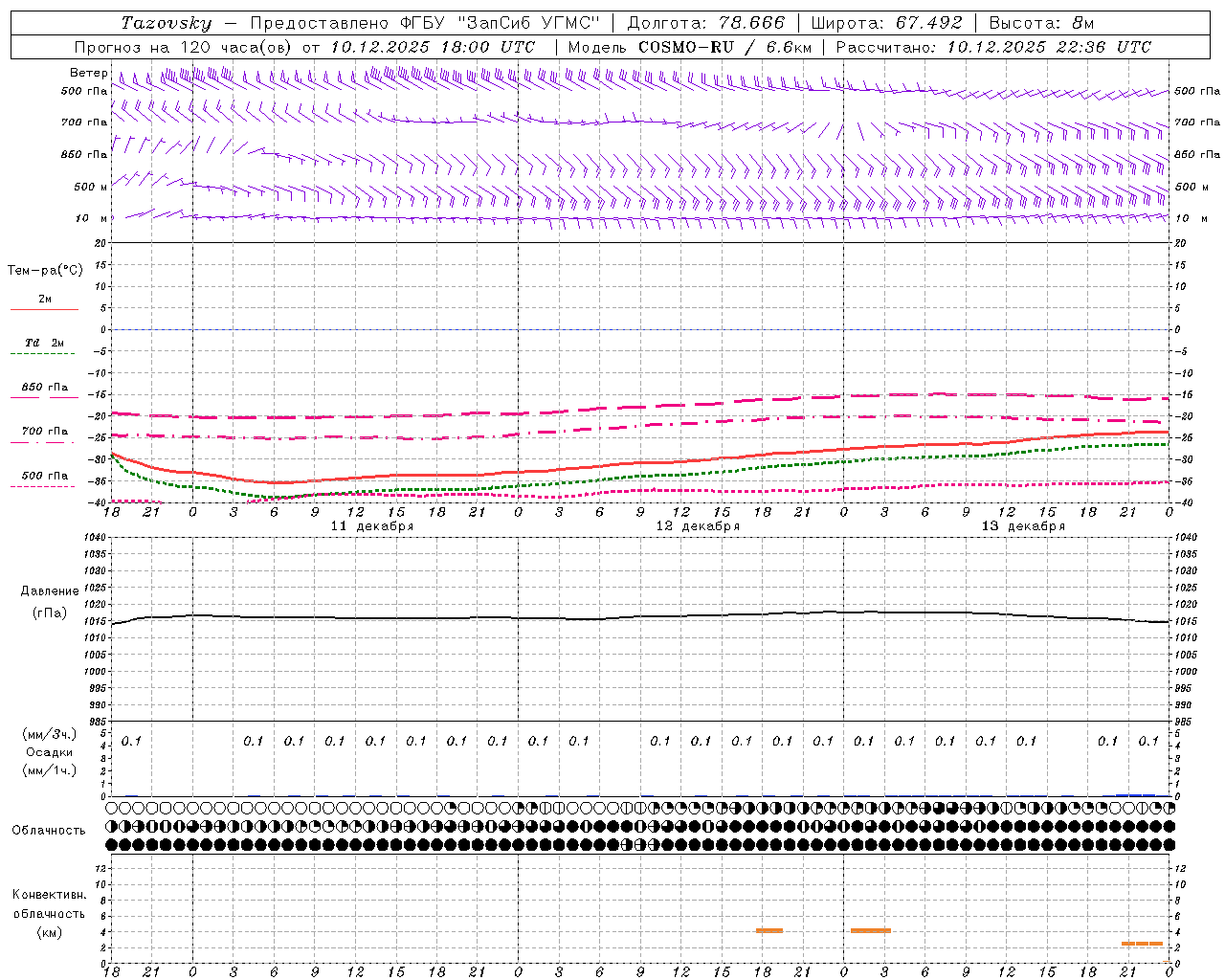The image size is (1225, 980).
Task: Click "700 гПа" entry in temperature legend
Action: [45, 432]
